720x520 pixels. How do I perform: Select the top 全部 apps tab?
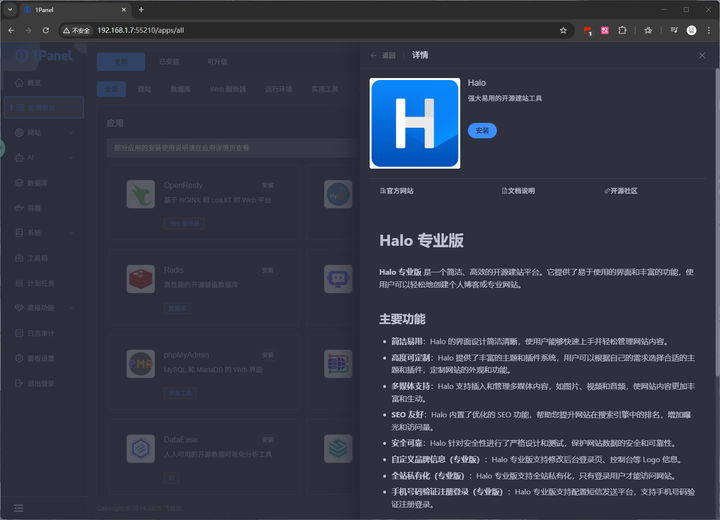pyautogui.click(x=121, y=62)
